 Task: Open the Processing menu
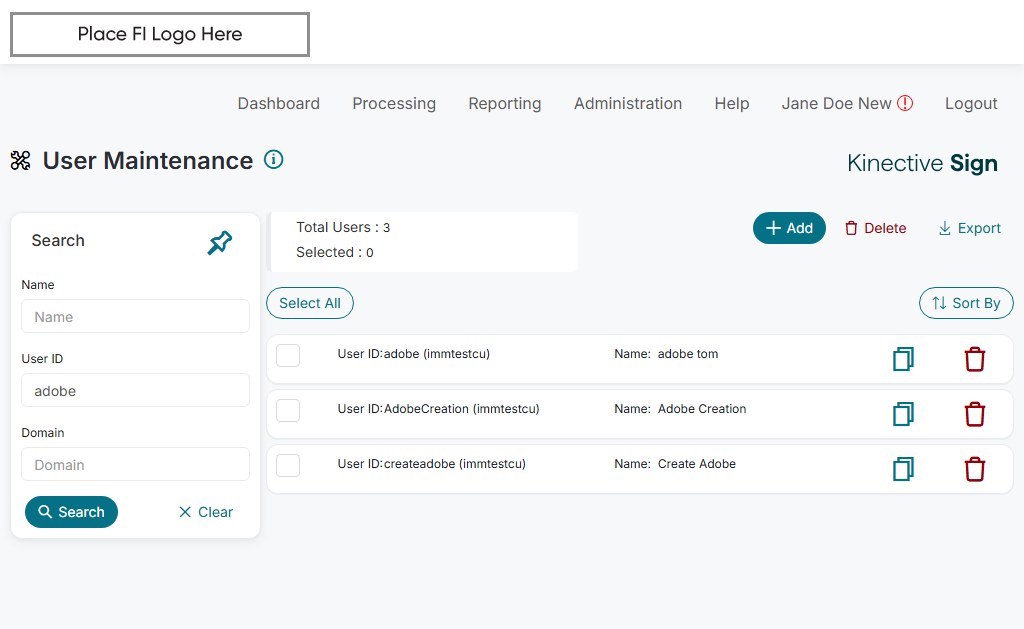point(394,103)
